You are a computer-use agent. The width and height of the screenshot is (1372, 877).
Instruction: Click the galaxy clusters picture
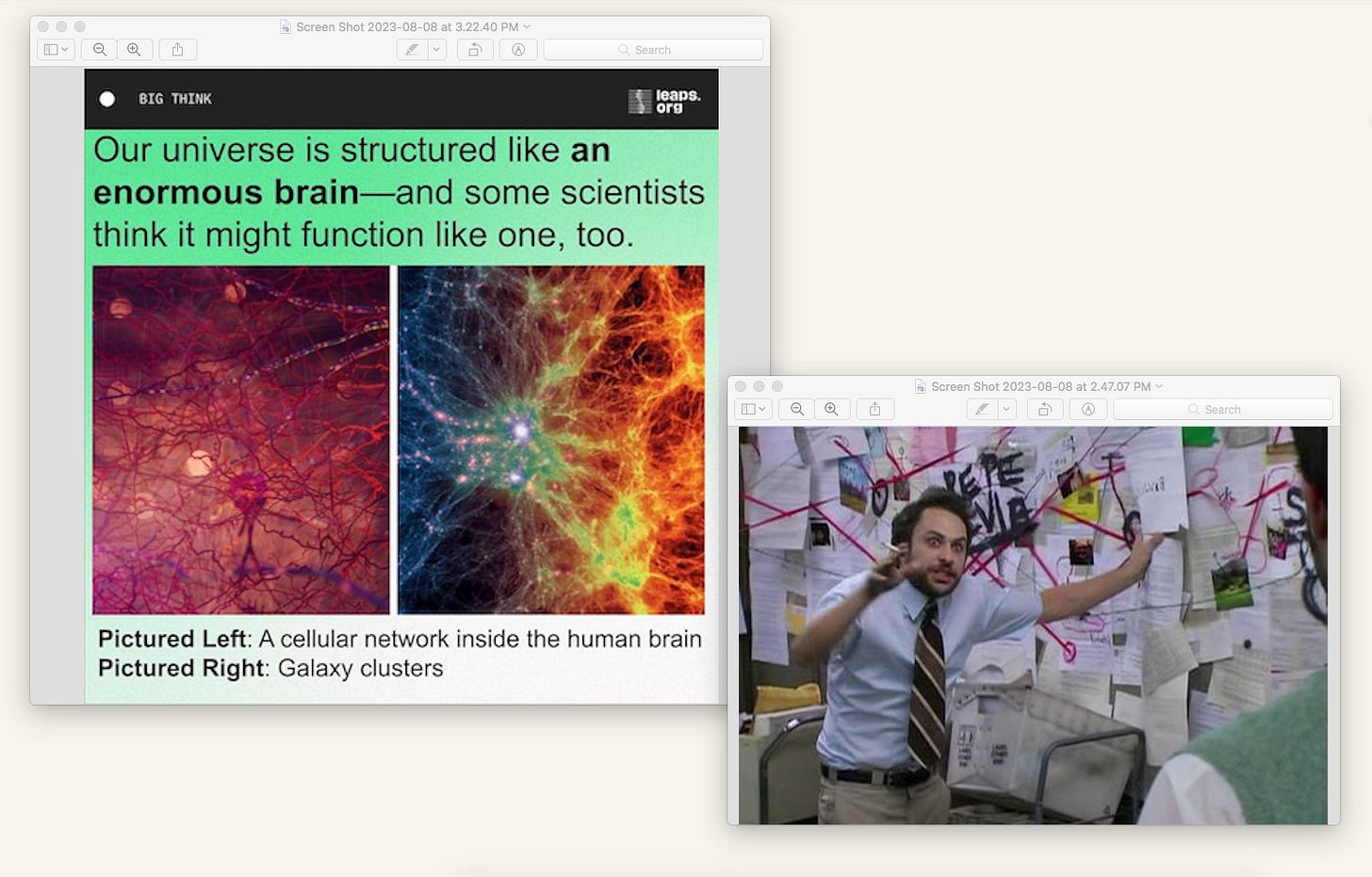point(551,440)
